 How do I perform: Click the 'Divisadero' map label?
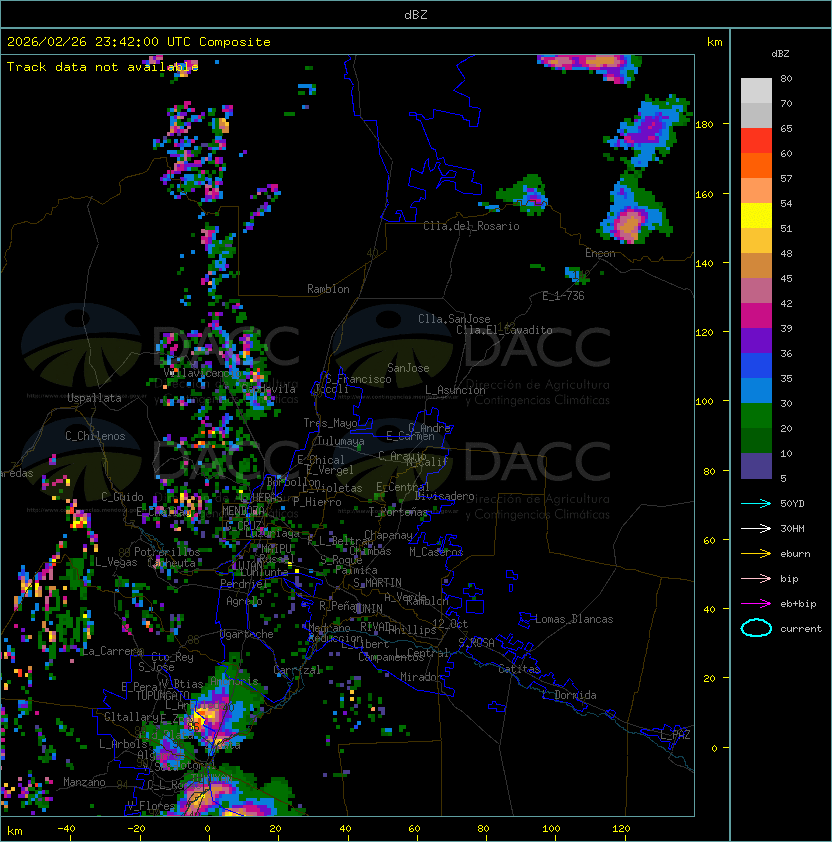(x=445, y=496)
